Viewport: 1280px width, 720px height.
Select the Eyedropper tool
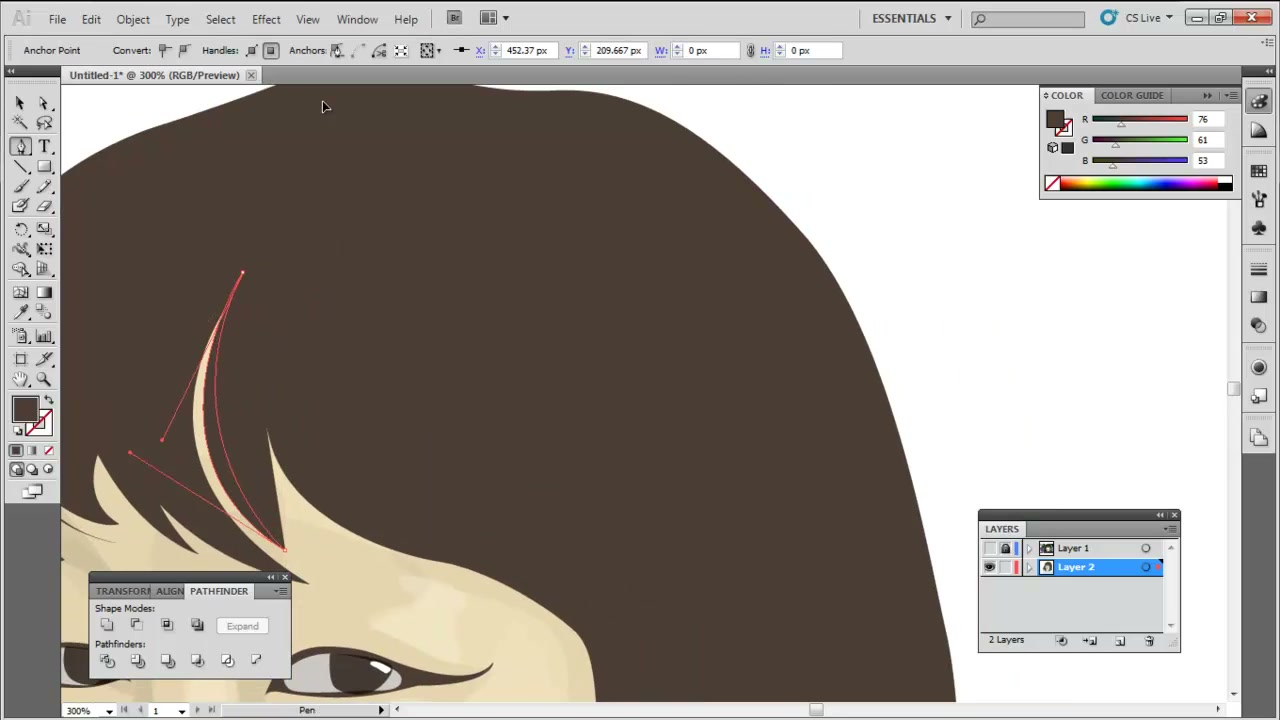(20, 313)
